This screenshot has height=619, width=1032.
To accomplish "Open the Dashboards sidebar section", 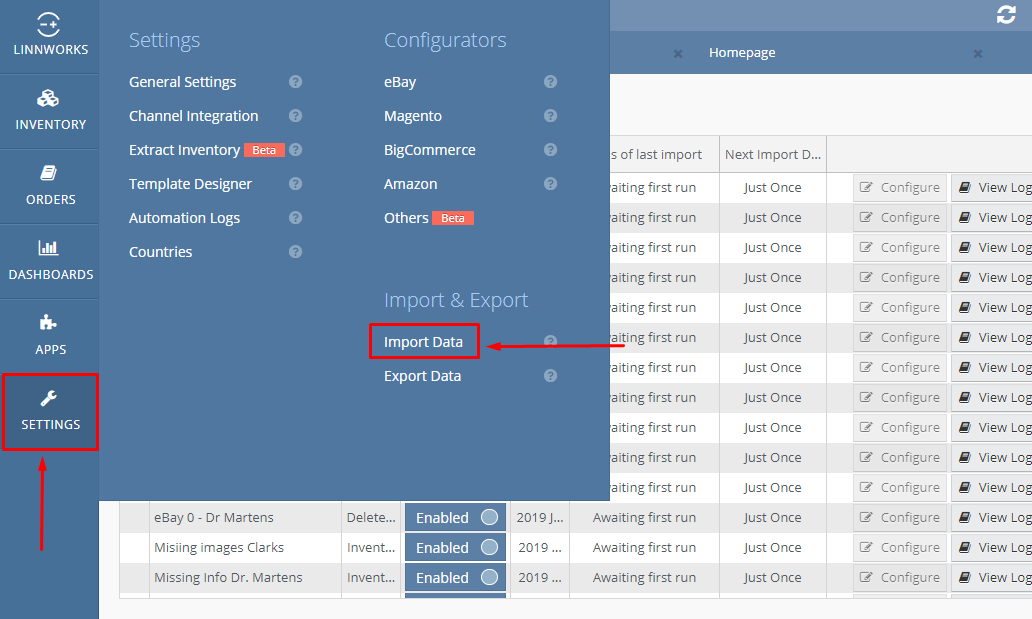I will (x=49, y=261).
